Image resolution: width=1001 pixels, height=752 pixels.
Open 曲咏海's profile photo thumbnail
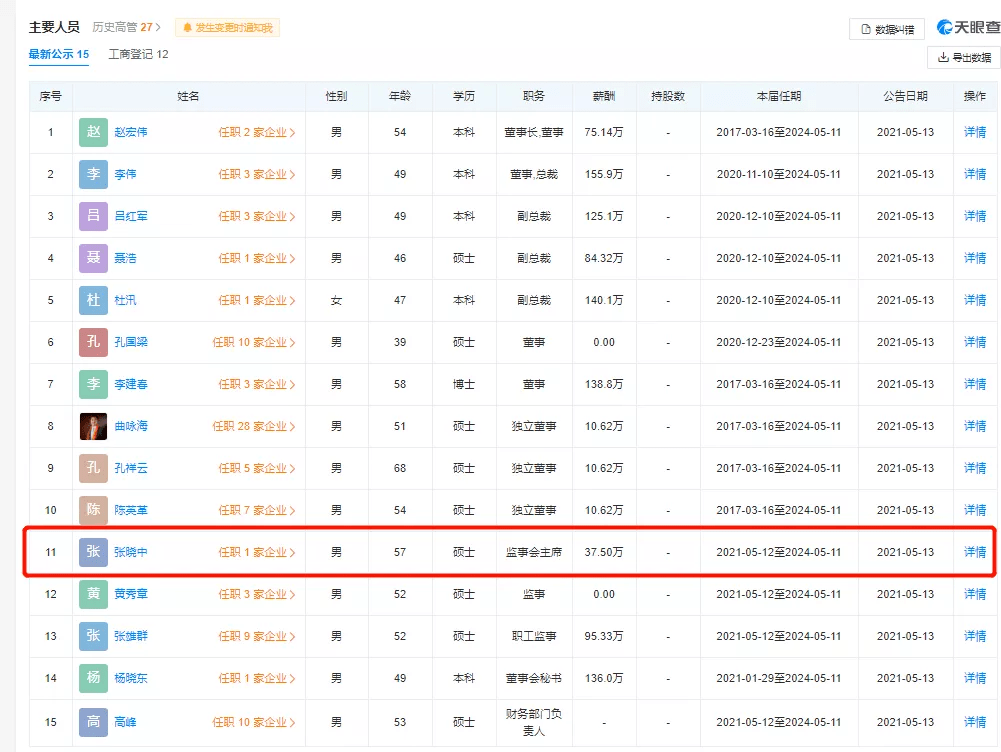tap(92, 425)
